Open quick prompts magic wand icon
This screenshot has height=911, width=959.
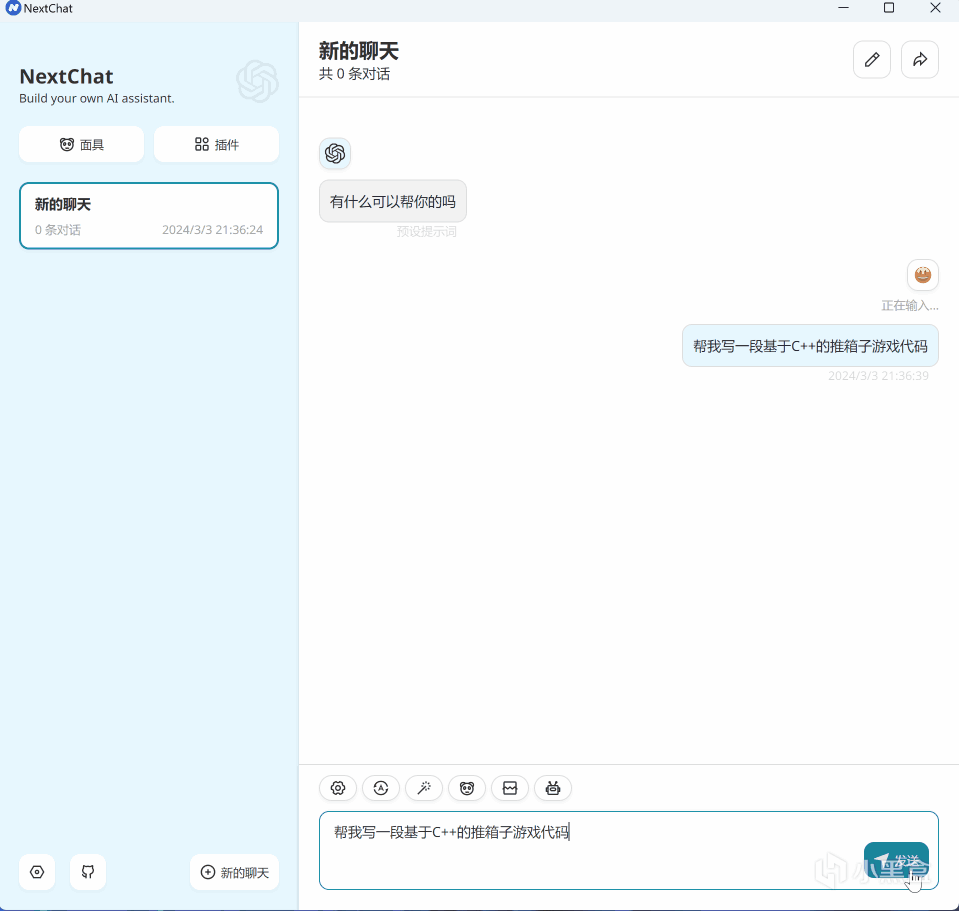click(x=424, y=788)
